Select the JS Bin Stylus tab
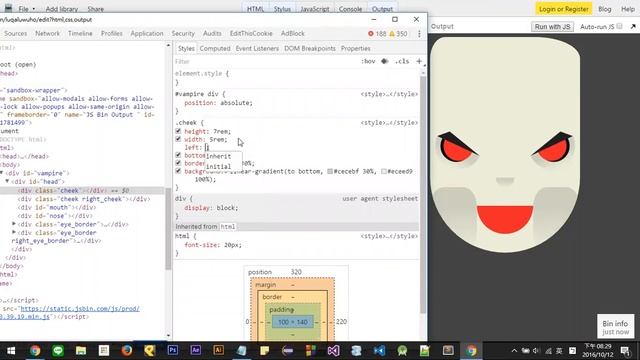Viewport: 640px width, 360px height. pos(282,9)
